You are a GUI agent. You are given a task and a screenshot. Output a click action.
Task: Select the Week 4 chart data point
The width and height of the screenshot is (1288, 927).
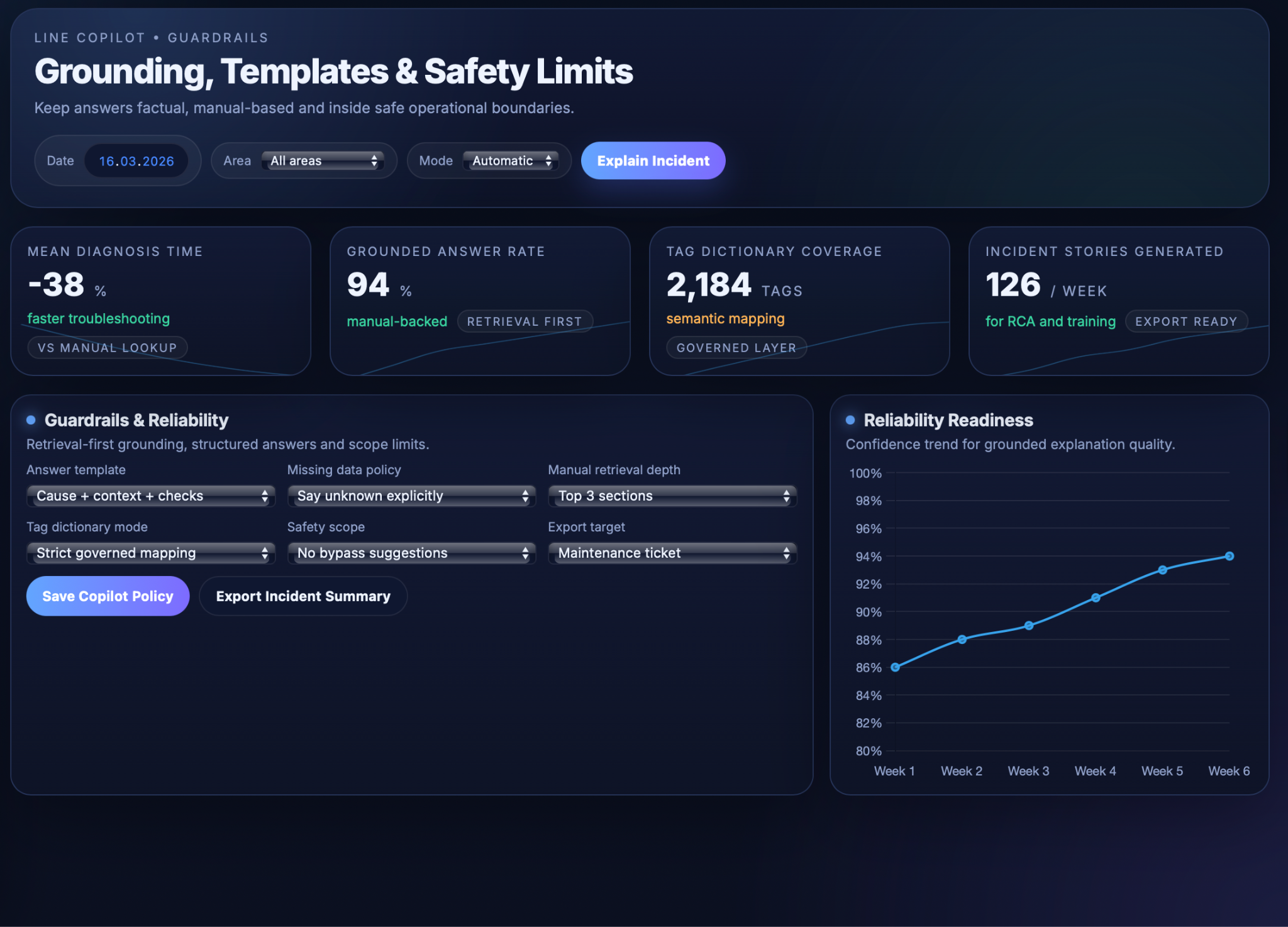coord(1096,597)
